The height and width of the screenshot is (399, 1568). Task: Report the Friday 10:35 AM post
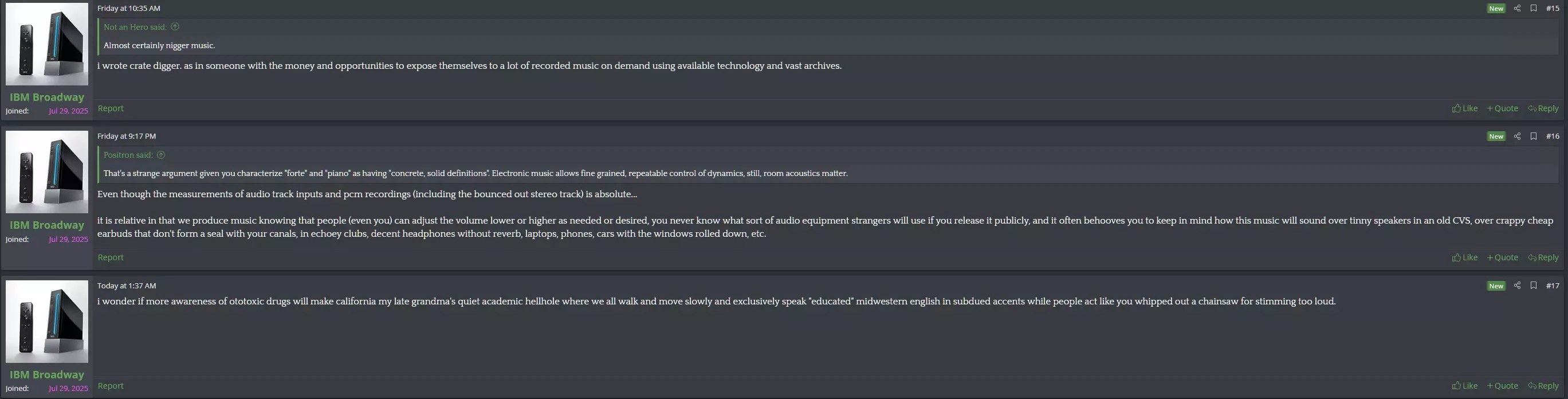coord(111,108)
